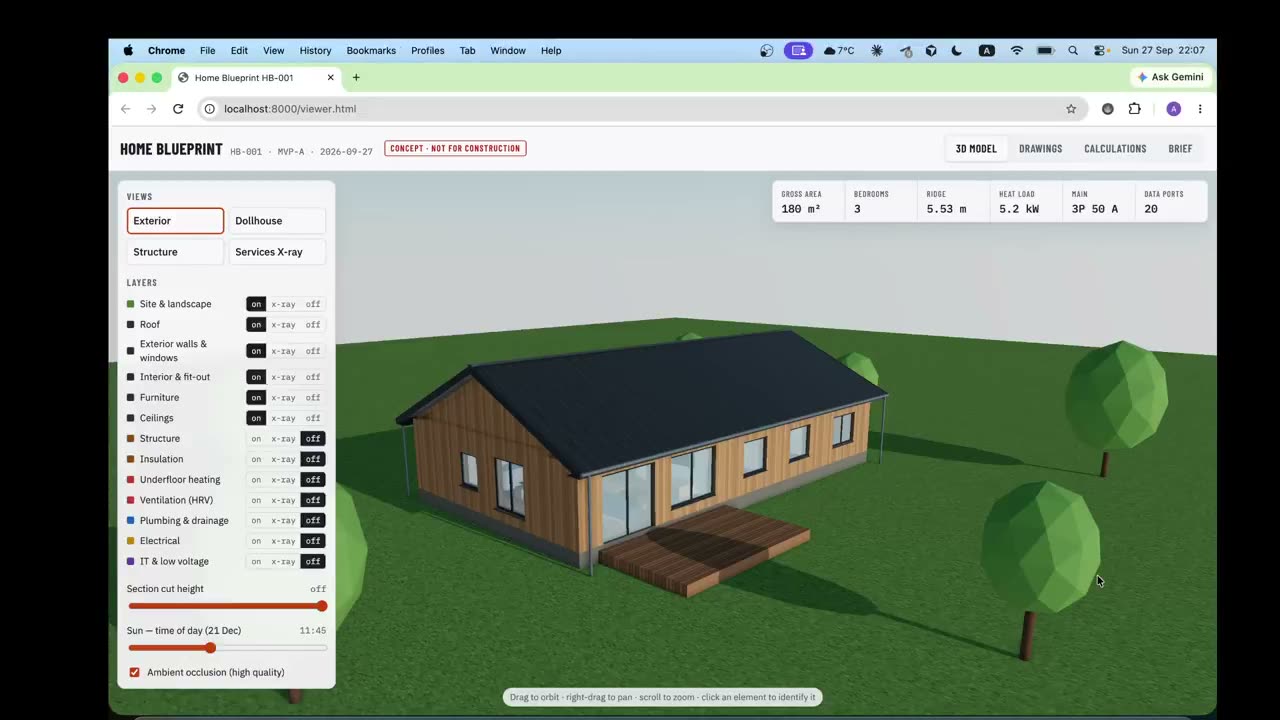
Task: Open the Wi-Fi status icon
Action: 1017,50
